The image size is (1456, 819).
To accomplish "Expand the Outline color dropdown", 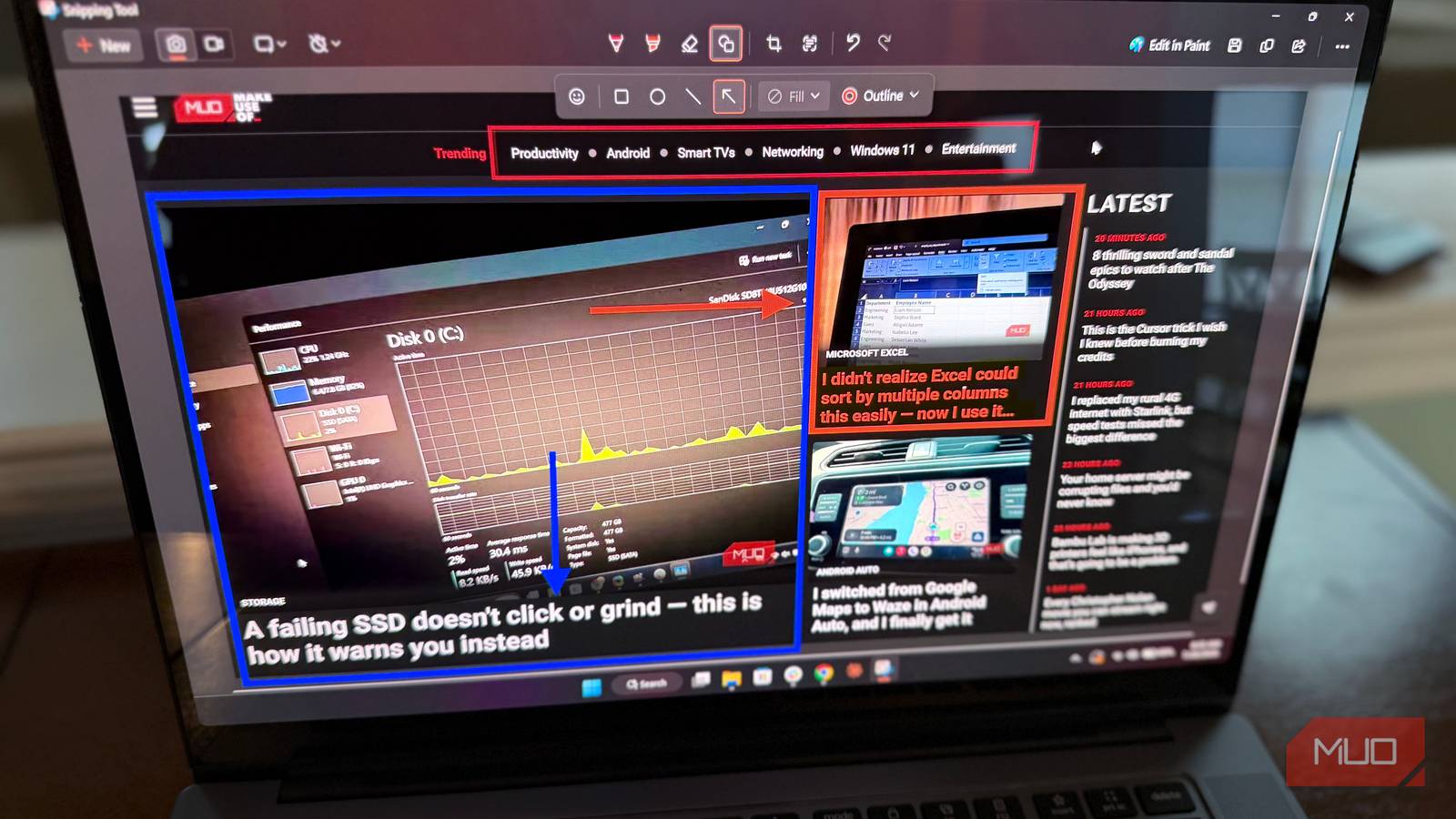I will pos(880,96).
